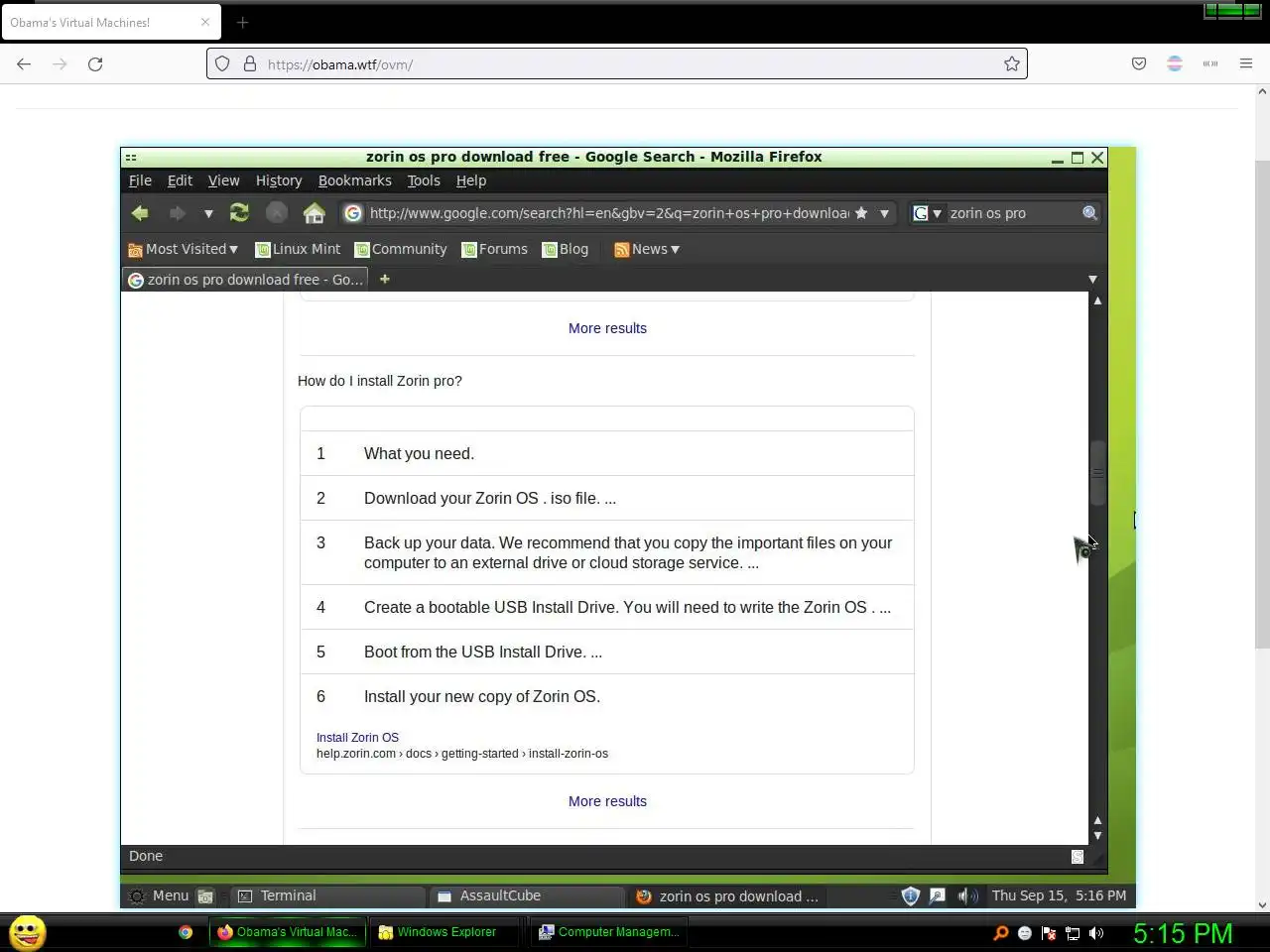Click the stop loading button in inner Firefox

coord(277,213)
